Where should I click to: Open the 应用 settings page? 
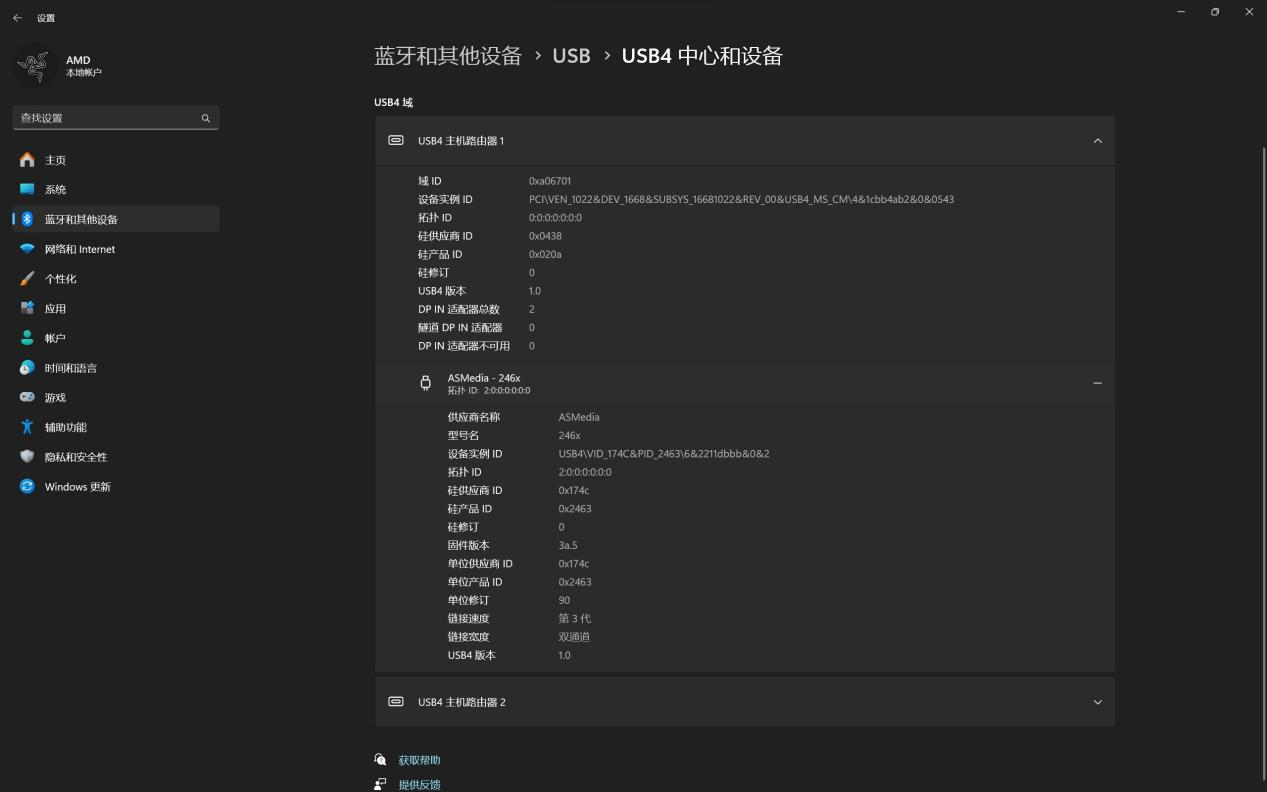55,309
